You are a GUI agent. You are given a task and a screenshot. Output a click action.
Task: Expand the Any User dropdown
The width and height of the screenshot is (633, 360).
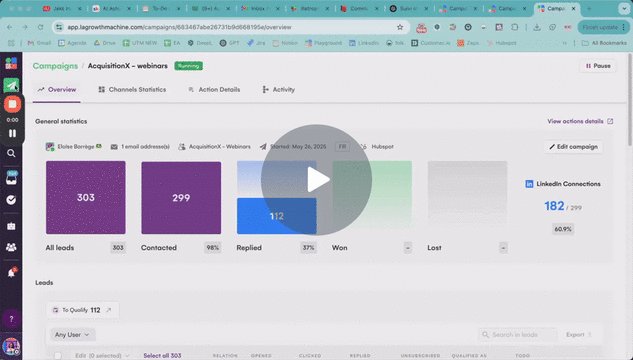73,335
